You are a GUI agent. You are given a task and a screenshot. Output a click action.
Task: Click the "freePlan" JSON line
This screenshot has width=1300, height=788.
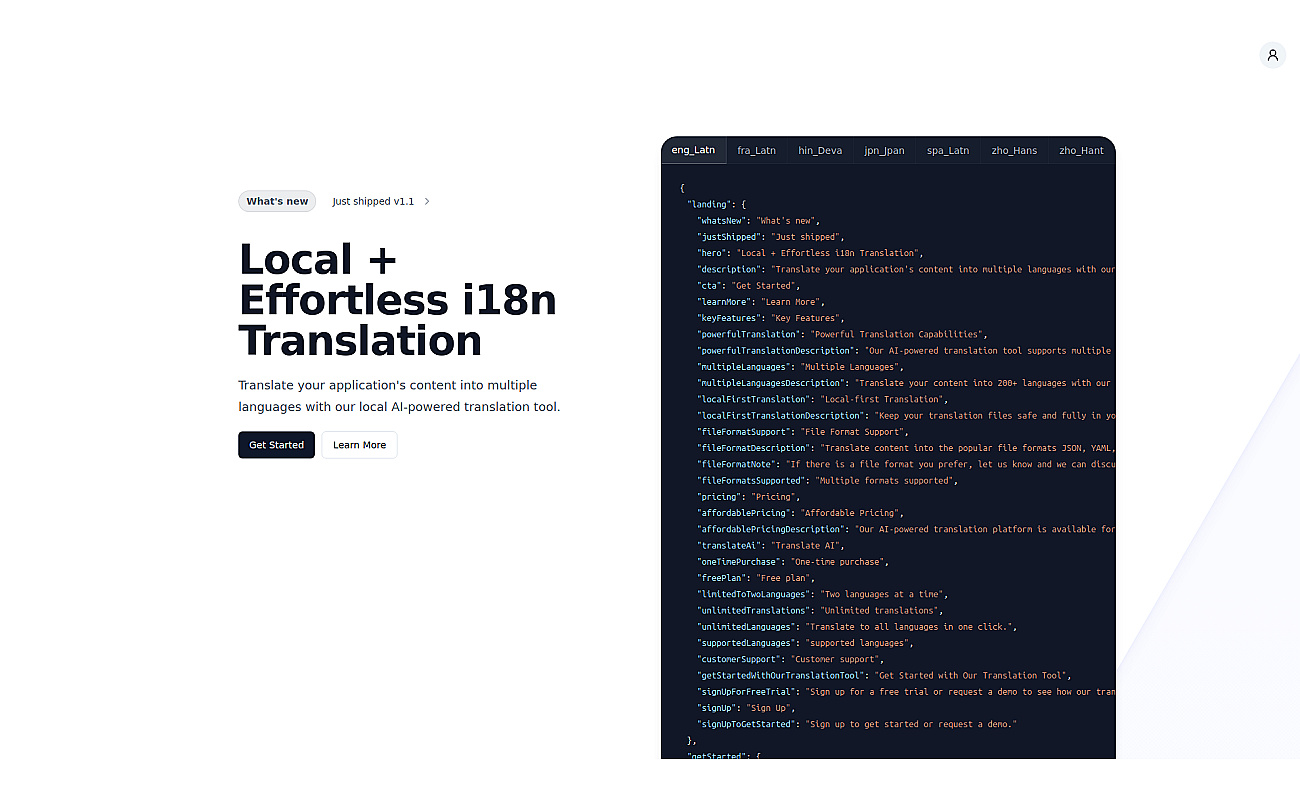756,578
